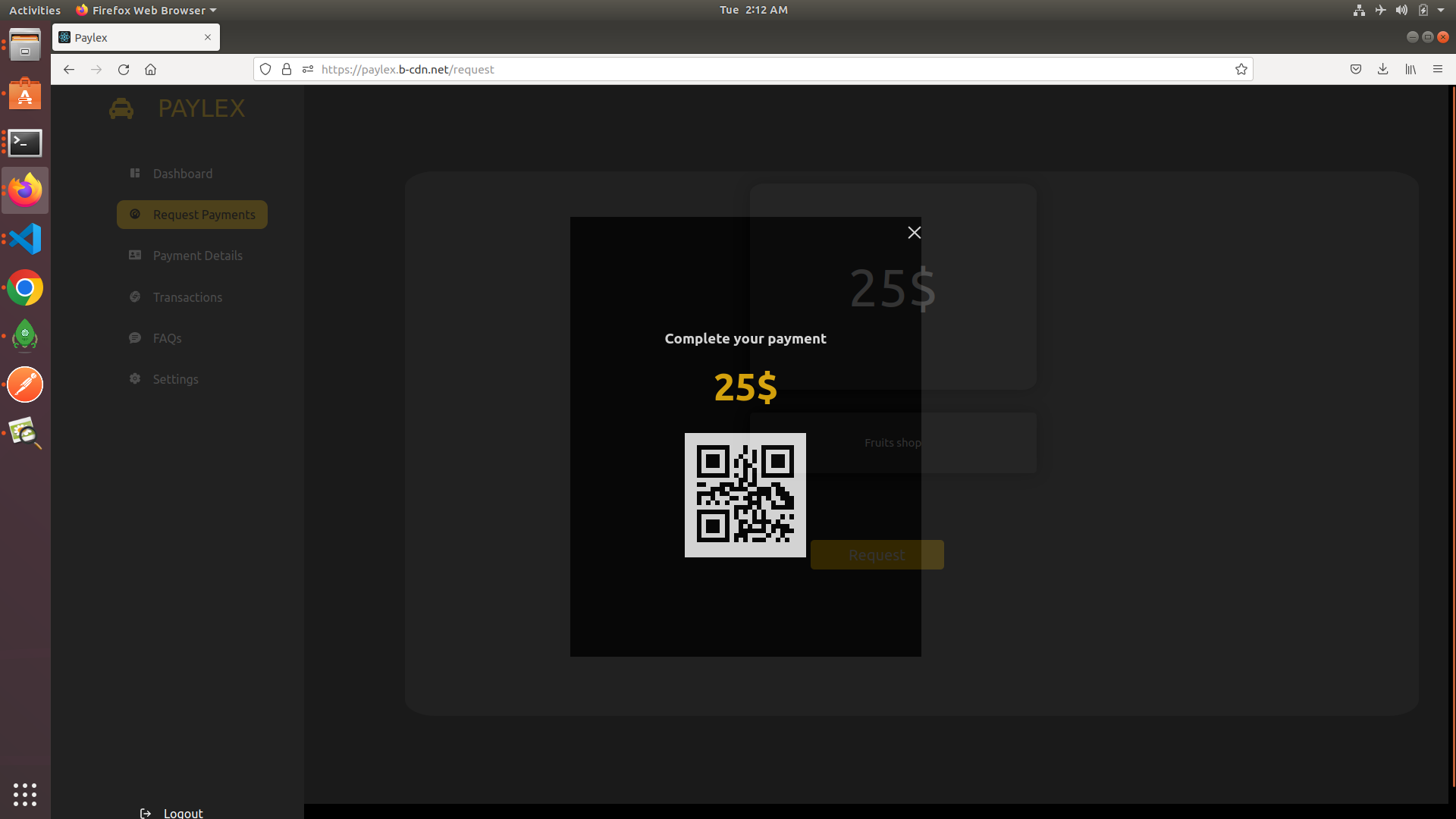Open Dashboard in the sidebar
The width and height of the screenshot is (1456, 819).
[x=182, y=174]
